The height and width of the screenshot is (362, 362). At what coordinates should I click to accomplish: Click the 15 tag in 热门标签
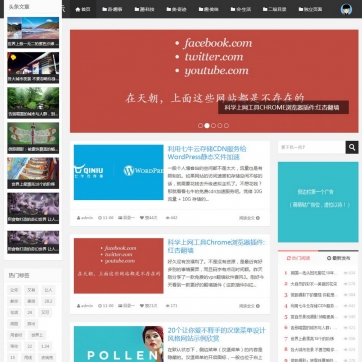pos(13,357)
